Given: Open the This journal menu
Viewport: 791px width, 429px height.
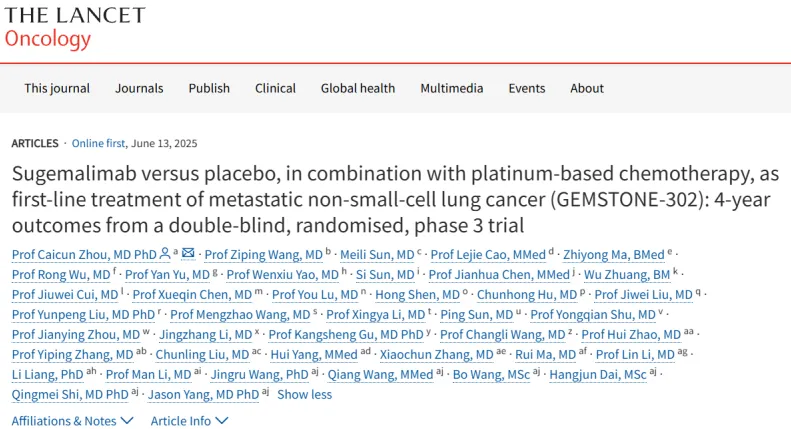Looking at the screenshot, I should [x=57, y=88].
